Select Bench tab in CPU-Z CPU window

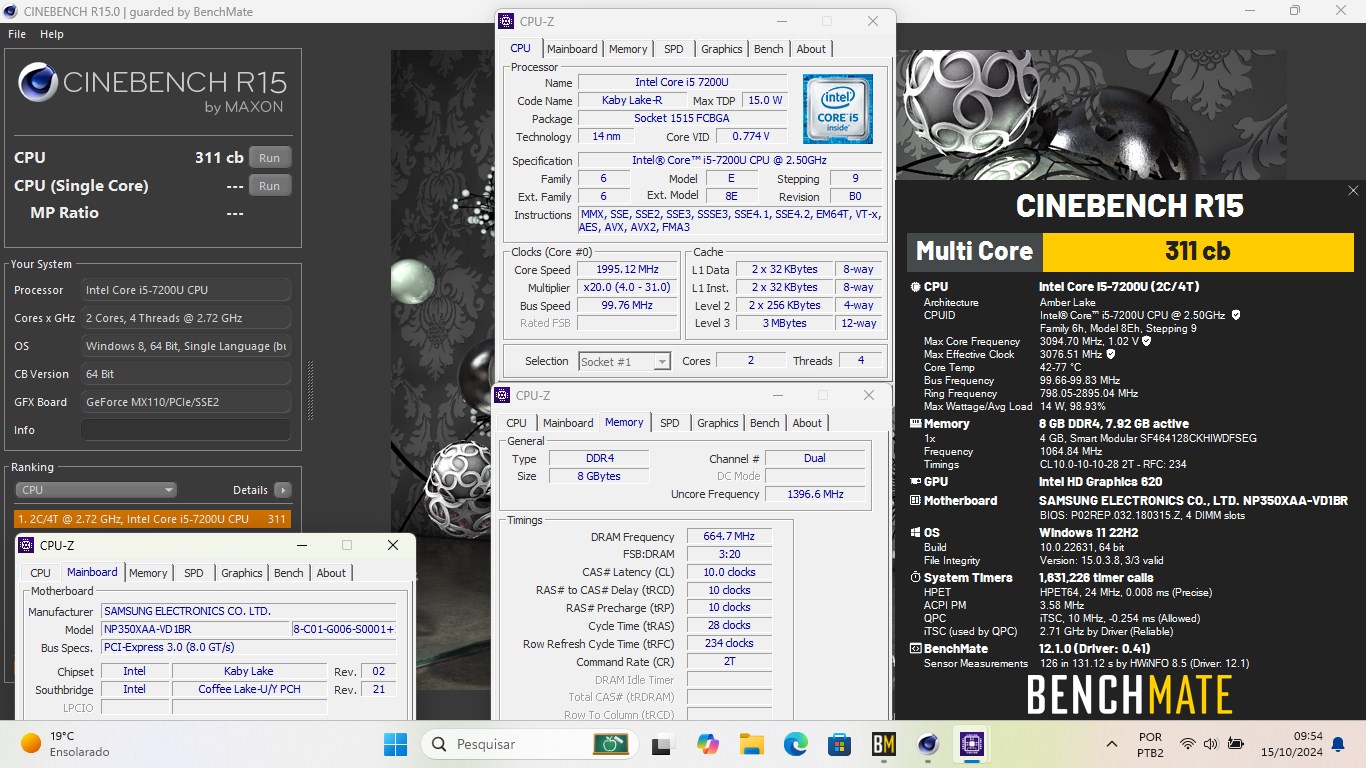coord(769,49)
